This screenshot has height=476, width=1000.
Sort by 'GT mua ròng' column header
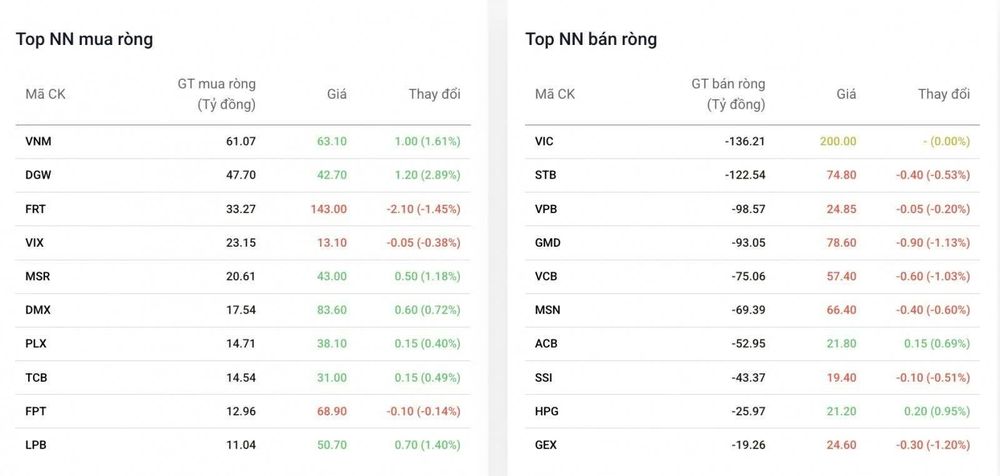pyautogui.click(x=216, y=94)
